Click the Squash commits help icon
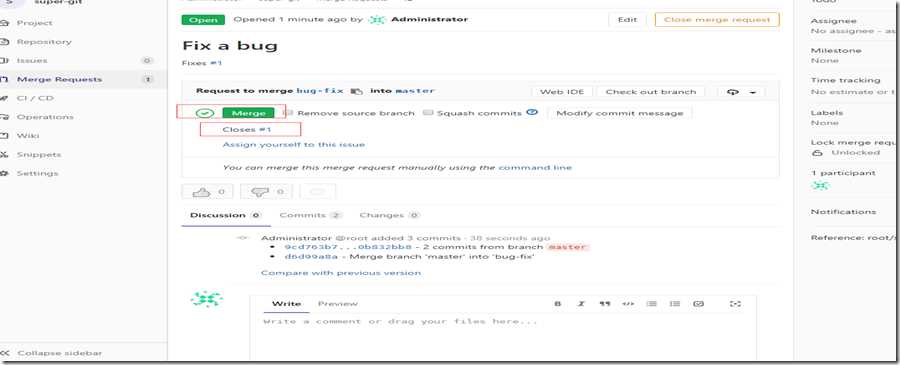 click(532, 112)
